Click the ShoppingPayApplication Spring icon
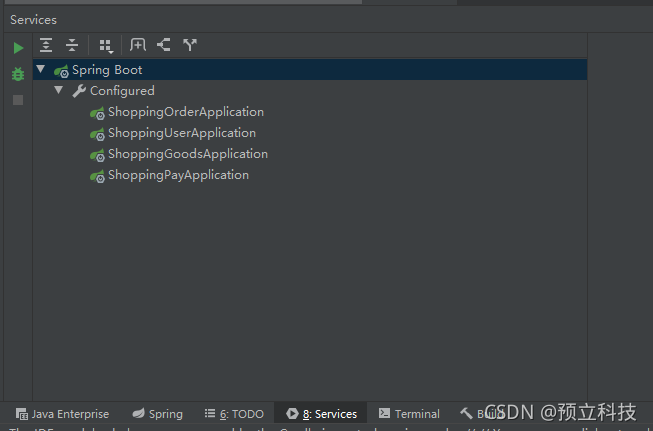 97,176
